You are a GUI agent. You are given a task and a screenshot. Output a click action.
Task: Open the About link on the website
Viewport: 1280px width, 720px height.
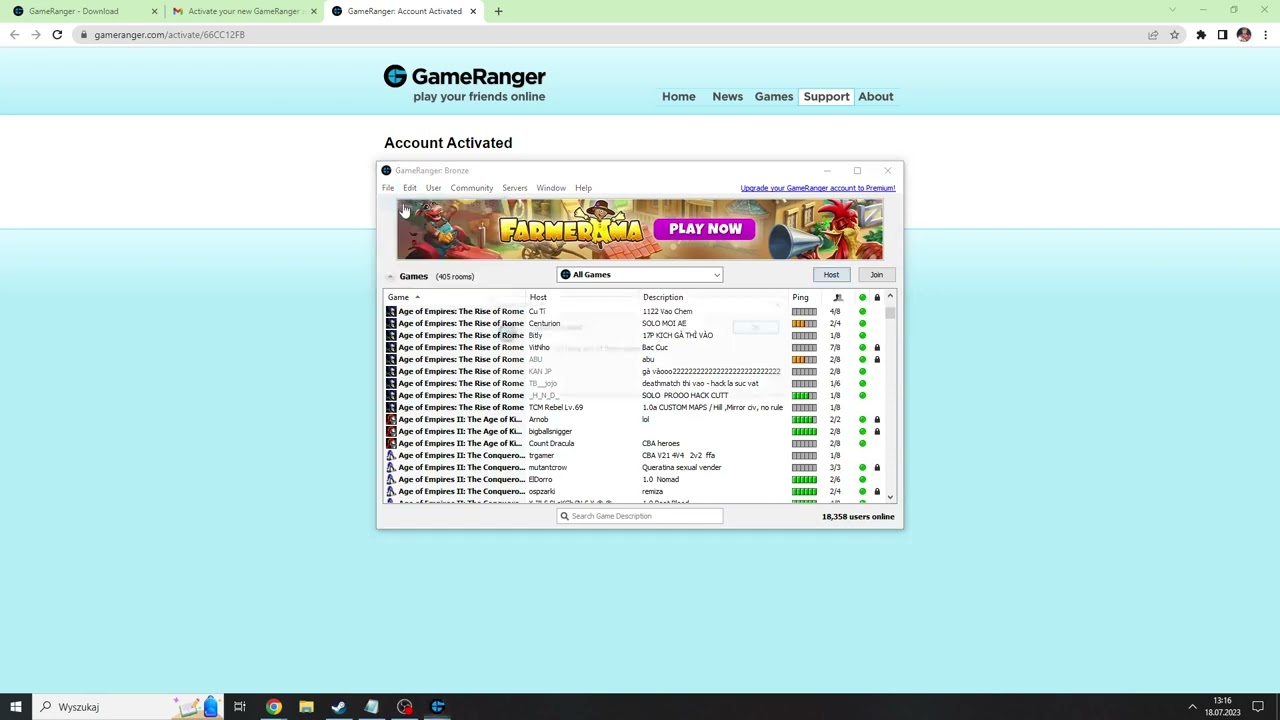click(x=875, y=97)
